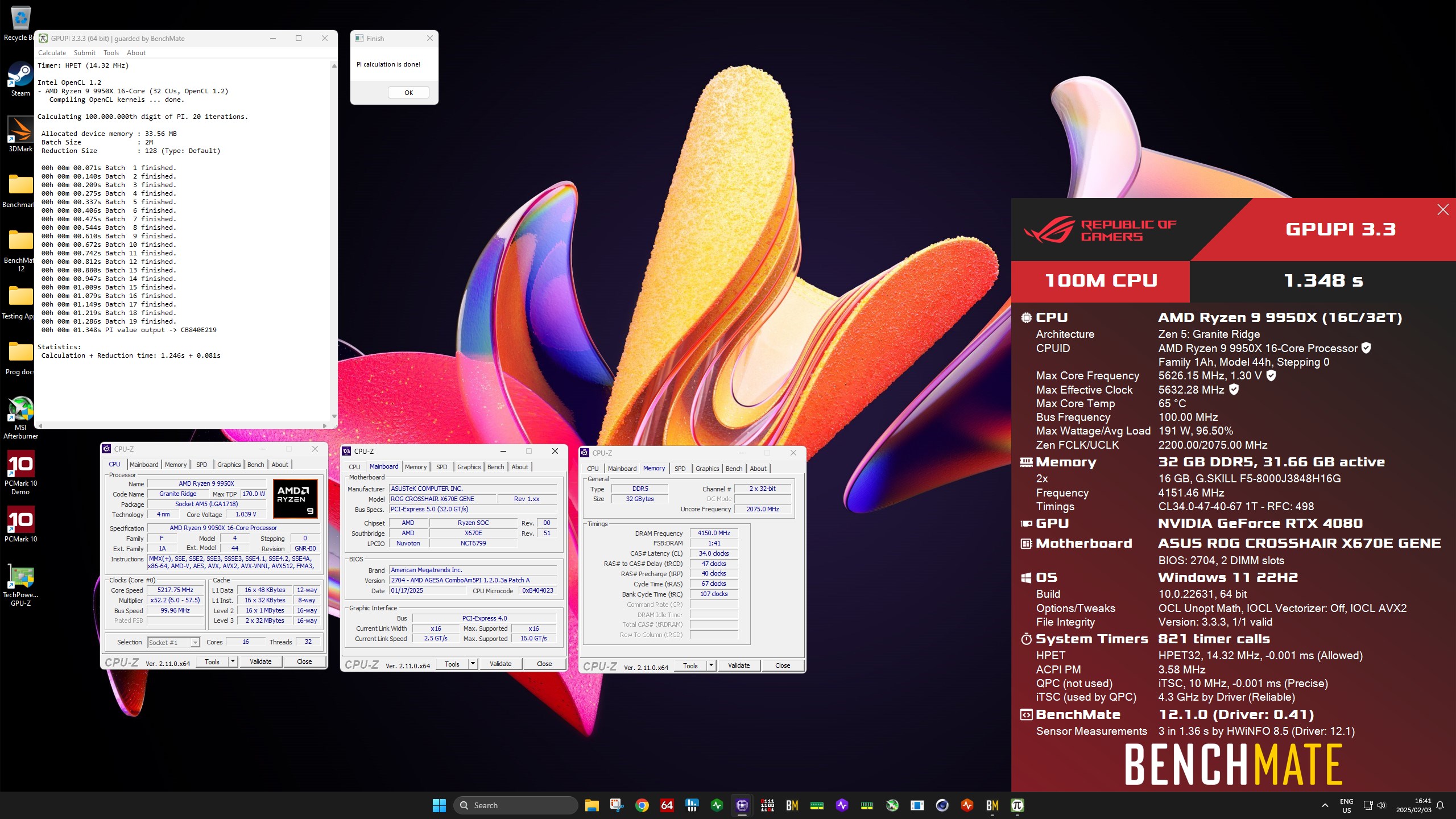The width and height of the screenshot is (1456, 819).
Task: Open the Windows Start menu
Action: pos(439,805)
